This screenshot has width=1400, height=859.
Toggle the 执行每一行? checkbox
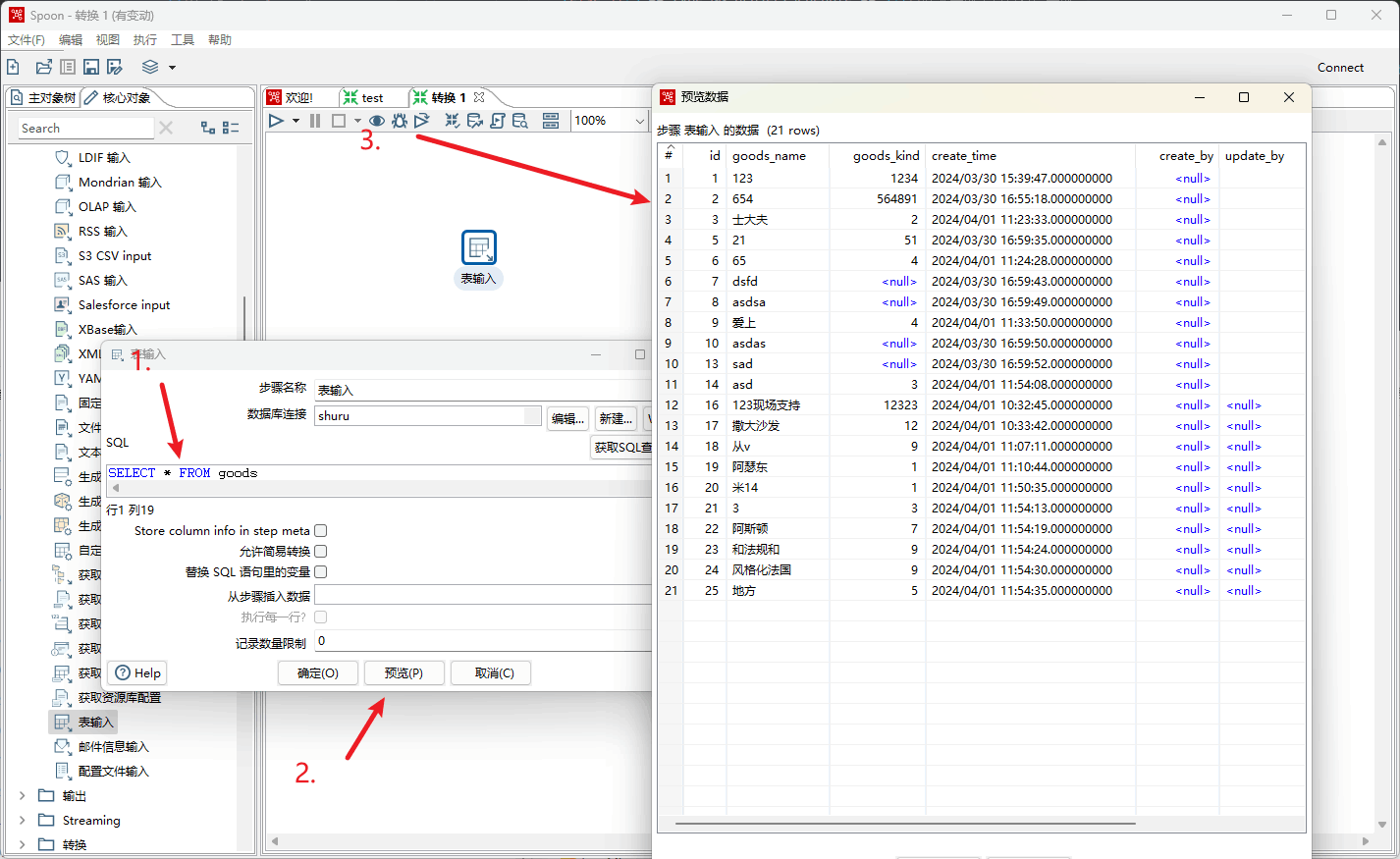pos(320,617)
